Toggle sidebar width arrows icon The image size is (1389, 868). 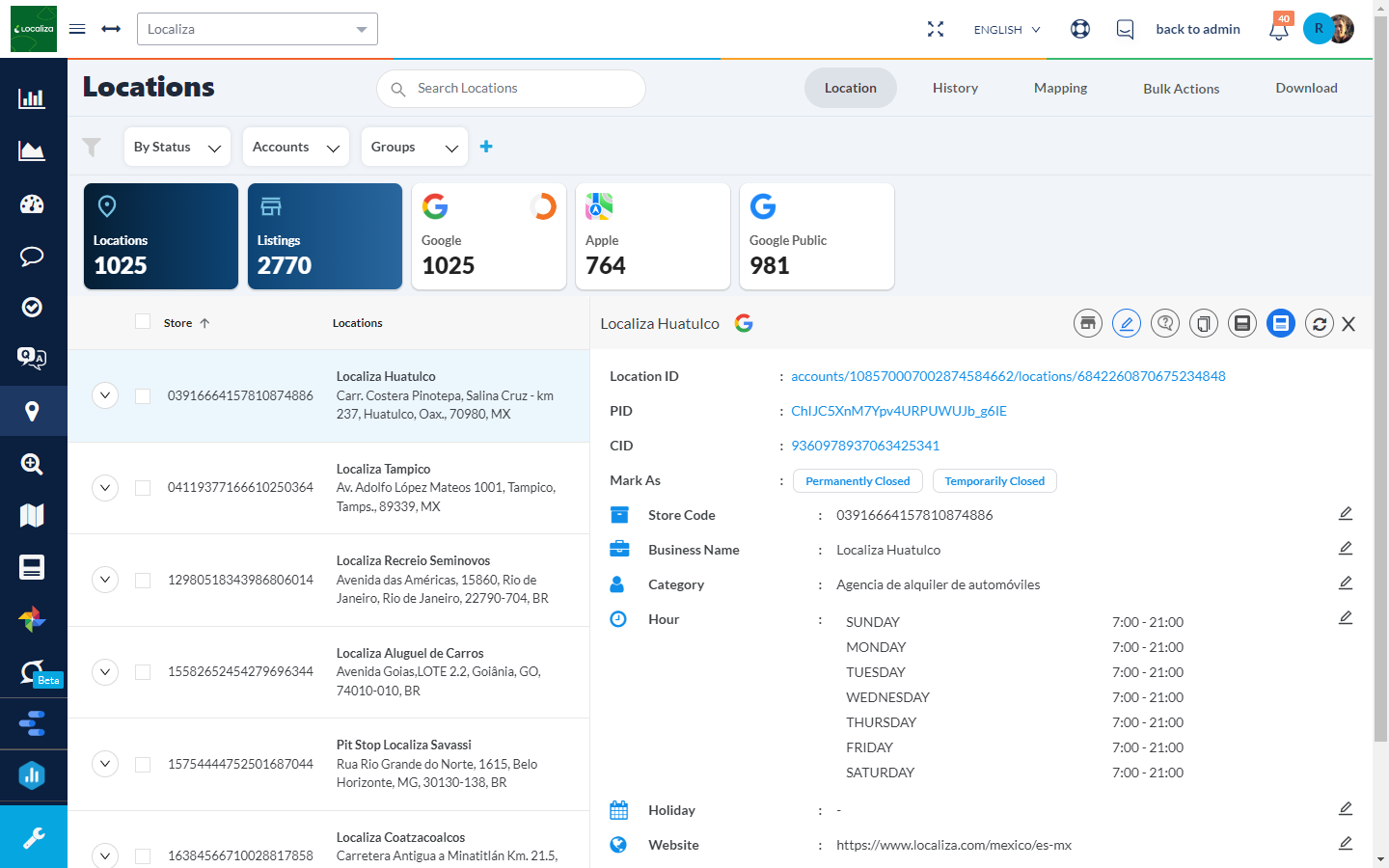click(111, 29)
